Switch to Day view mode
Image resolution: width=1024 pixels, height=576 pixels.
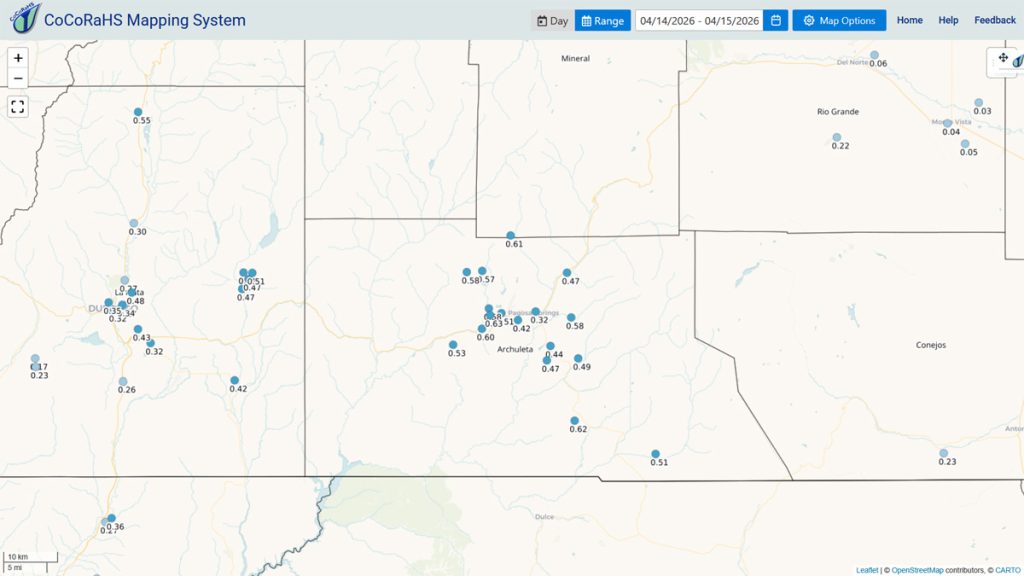552,20
